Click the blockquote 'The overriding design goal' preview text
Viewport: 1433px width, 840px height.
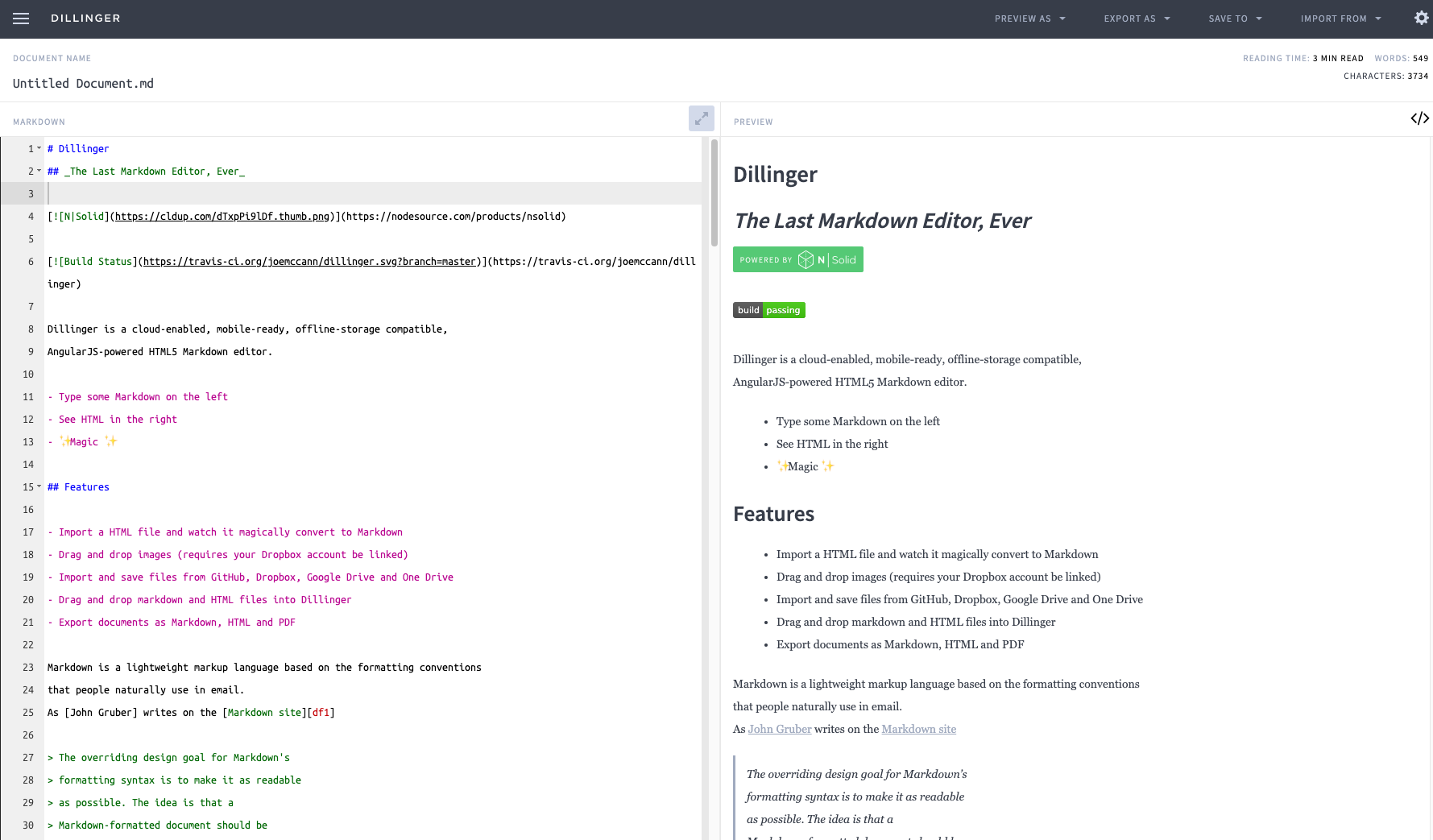[x=856, y=774]
